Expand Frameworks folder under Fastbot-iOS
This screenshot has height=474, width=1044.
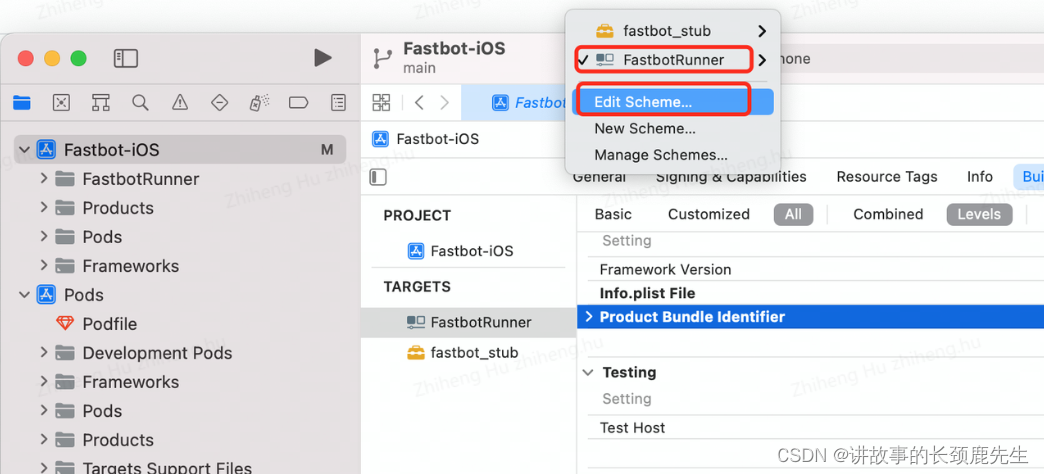coord(44,266)
